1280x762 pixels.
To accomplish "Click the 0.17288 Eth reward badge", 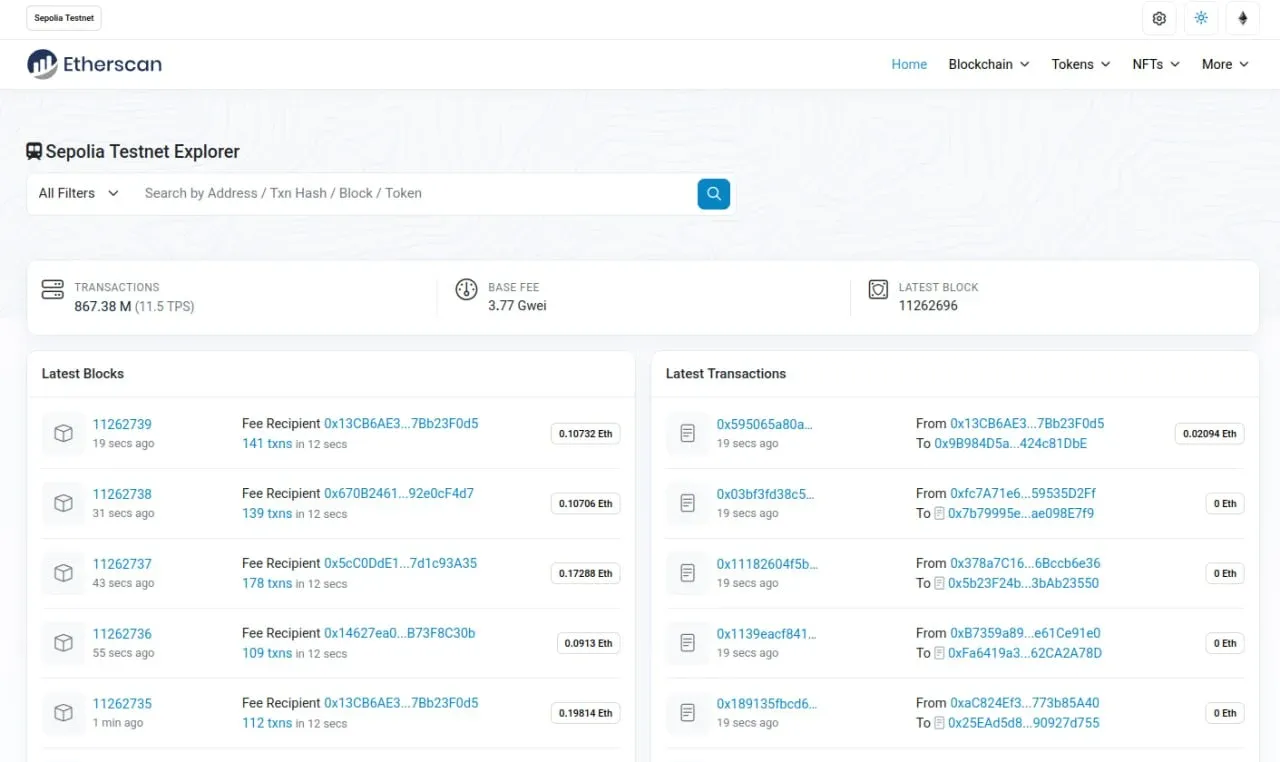I will [x=585, y=573].
